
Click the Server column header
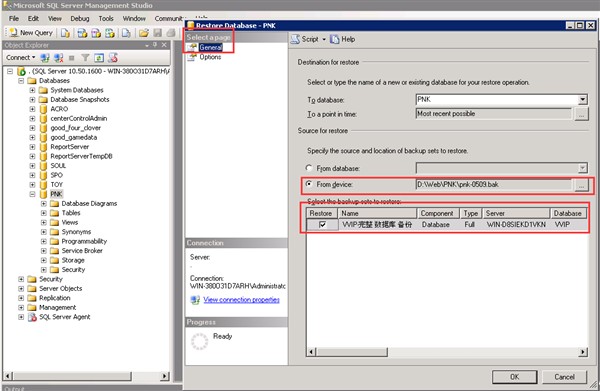tap(516, 213)
